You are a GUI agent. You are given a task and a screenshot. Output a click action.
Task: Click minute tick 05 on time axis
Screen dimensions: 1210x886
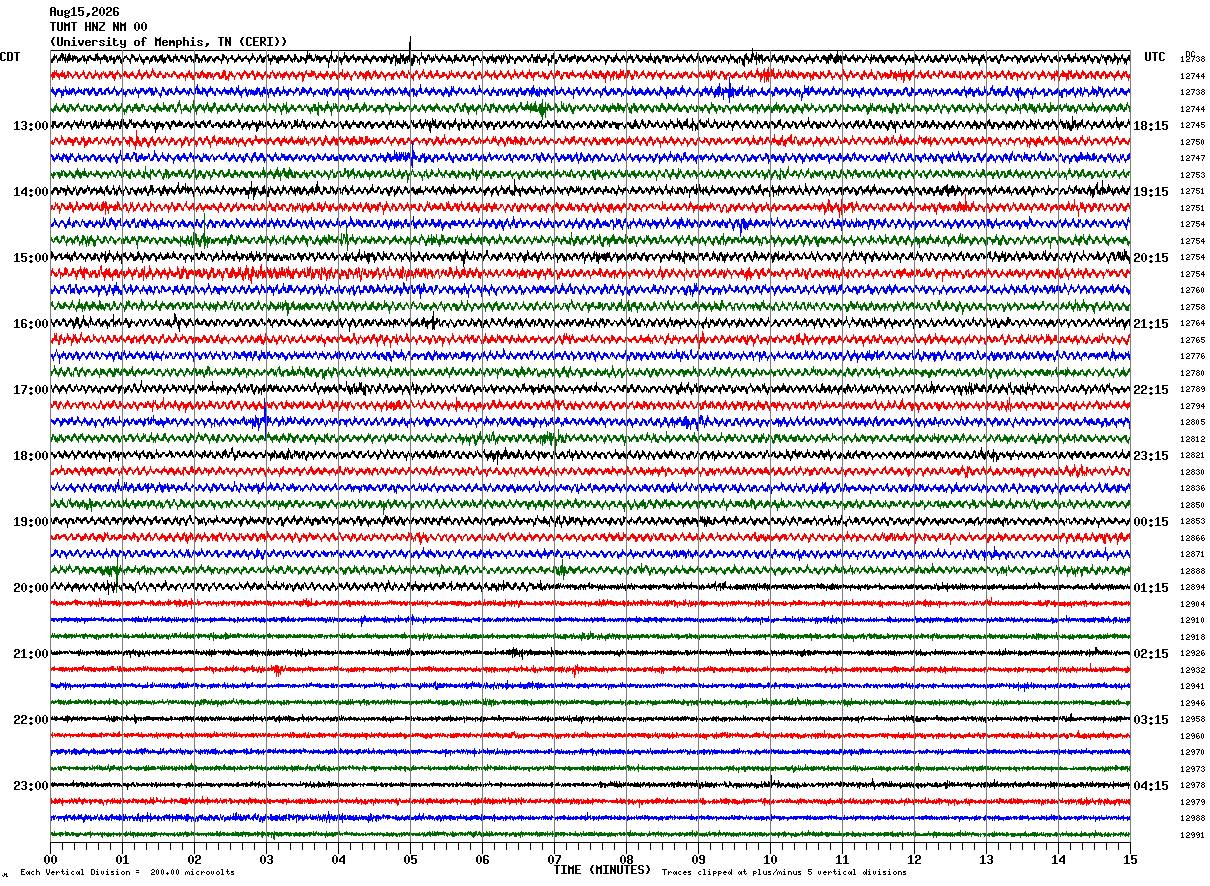(410, 860)
